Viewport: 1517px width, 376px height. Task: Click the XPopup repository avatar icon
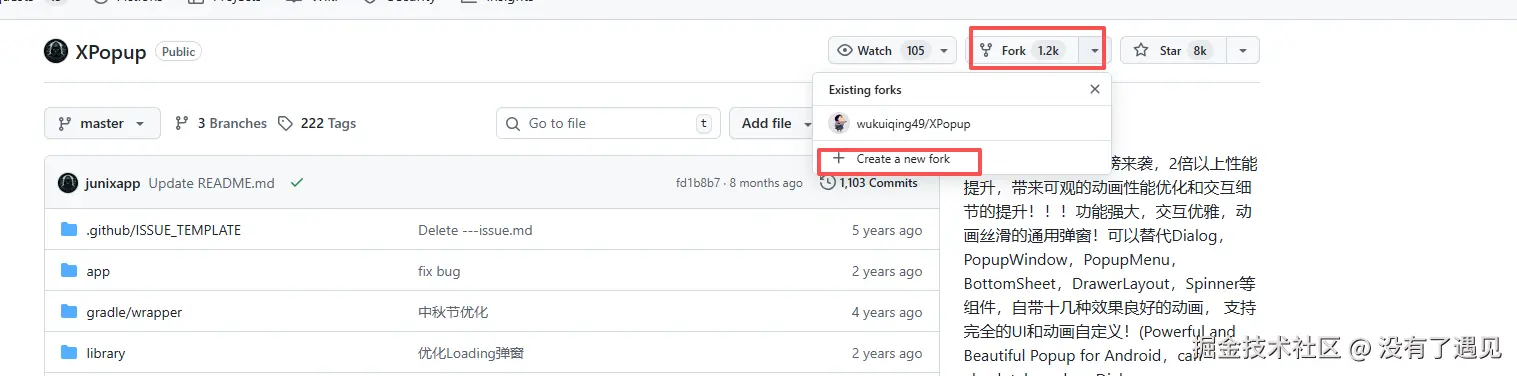point(56,51)
